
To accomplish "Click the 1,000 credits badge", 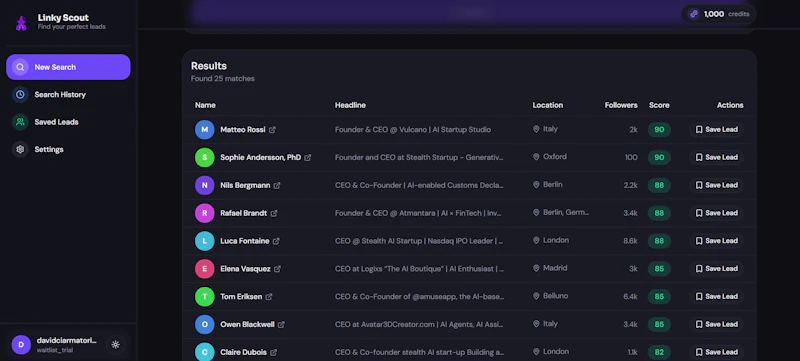I will (718, 14).
